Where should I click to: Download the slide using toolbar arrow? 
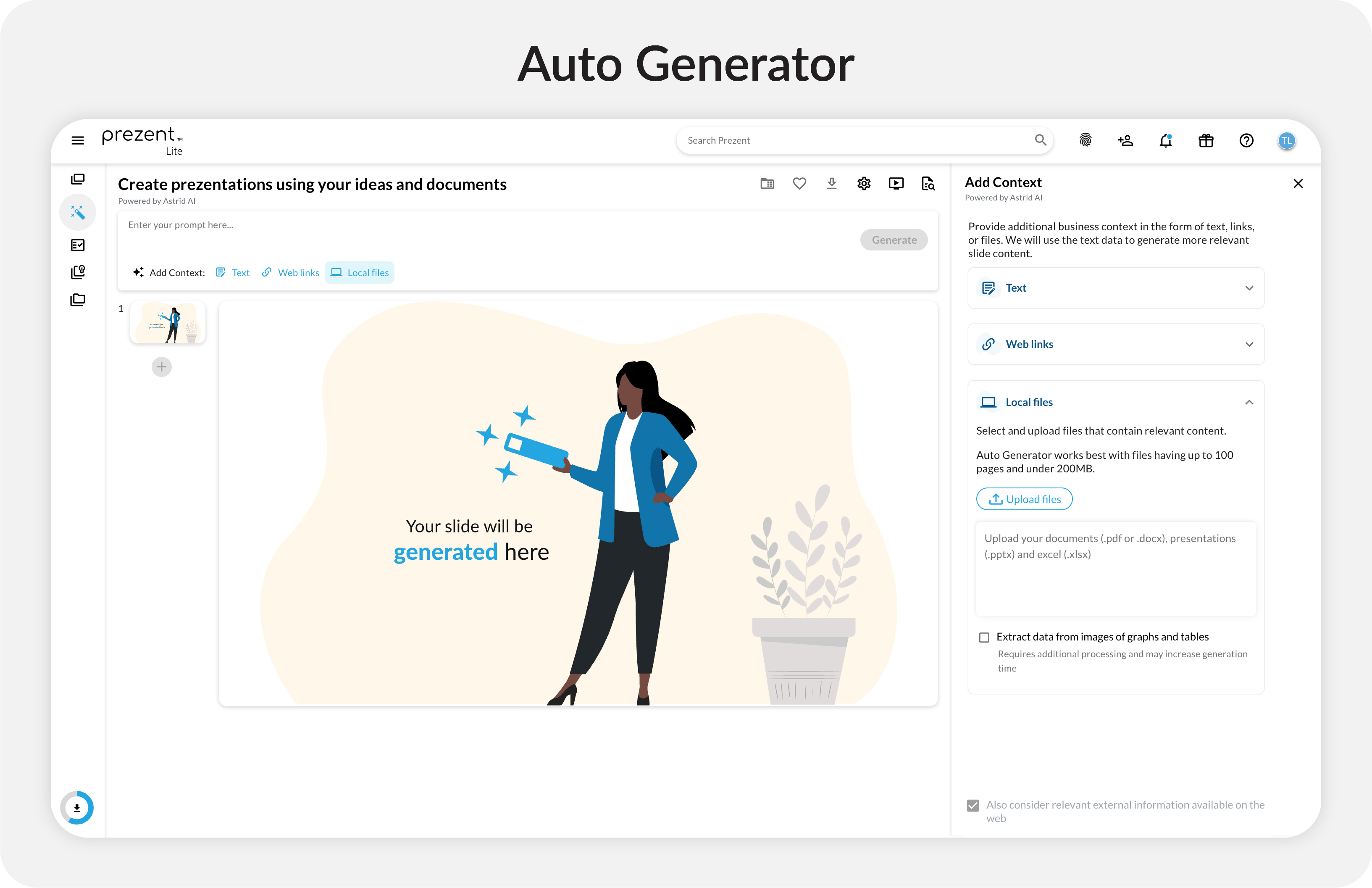[x=831, y=183]
